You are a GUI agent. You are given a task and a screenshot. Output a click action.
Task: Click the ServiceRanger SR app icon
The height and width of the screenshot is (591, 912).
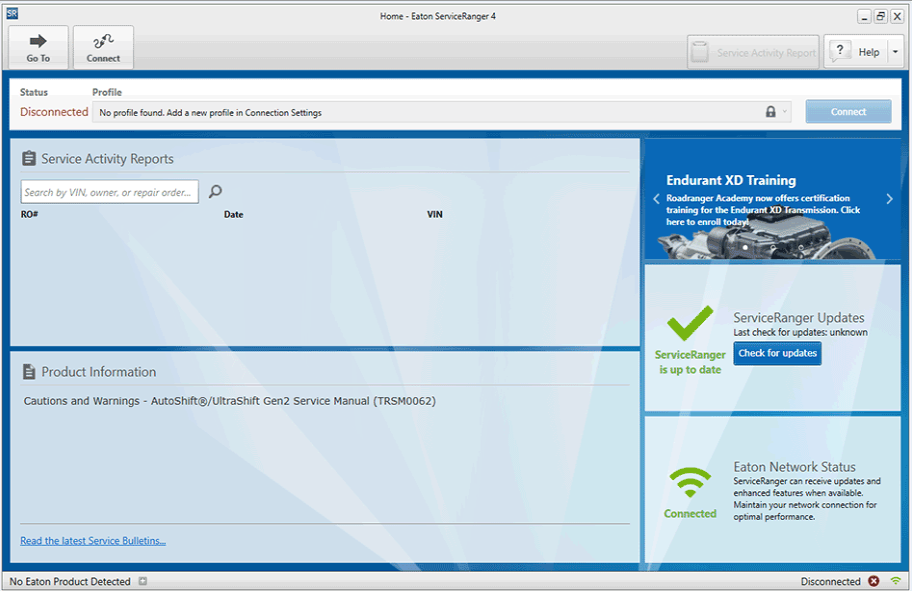point(12,14)
